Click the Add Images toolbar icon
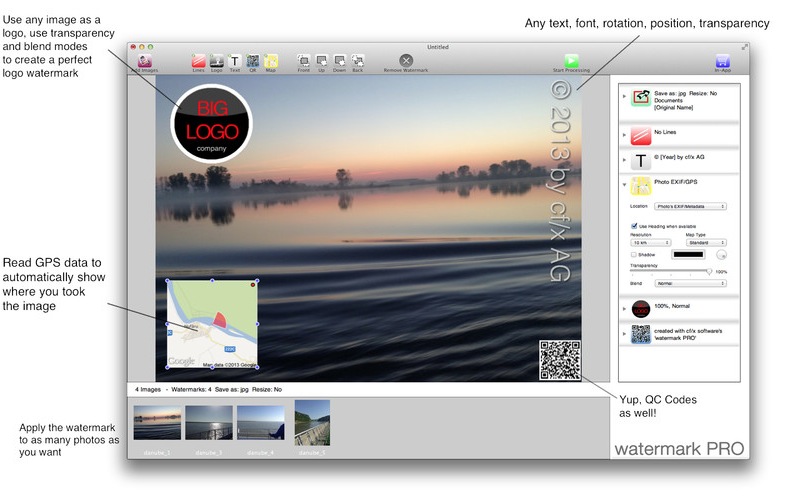 click(x=146, y=62)
